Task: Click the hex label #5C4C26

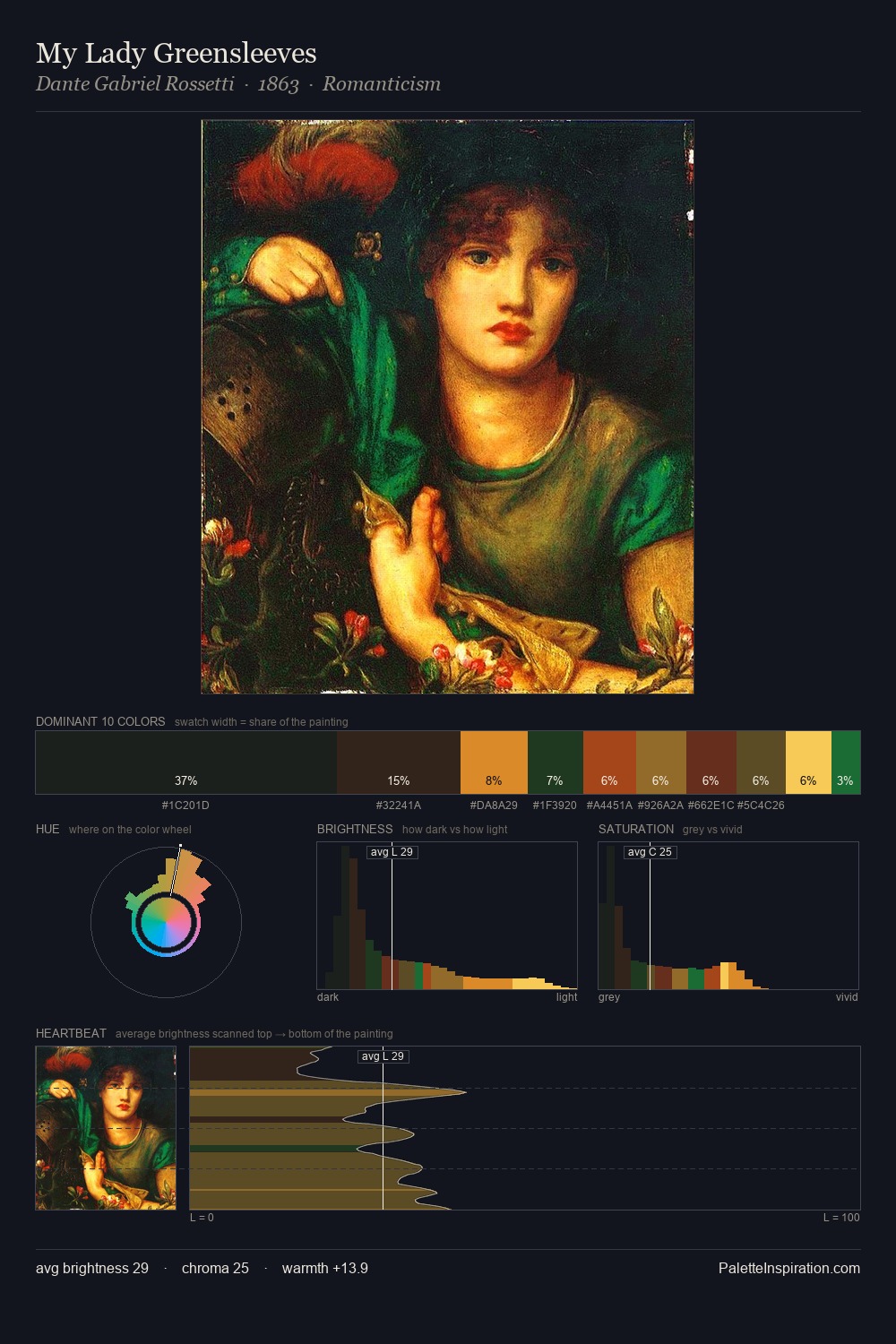Action: pyautogui.click(x=761, y=806)
